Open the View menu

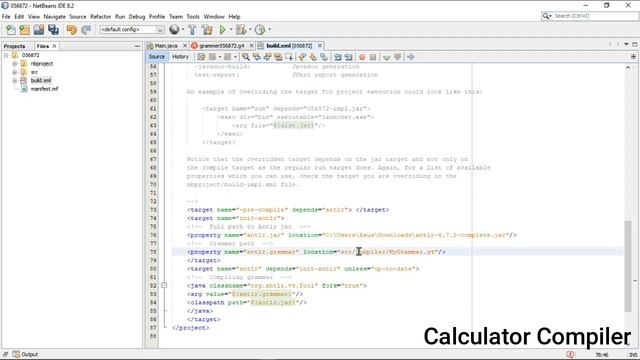(34, 17)
